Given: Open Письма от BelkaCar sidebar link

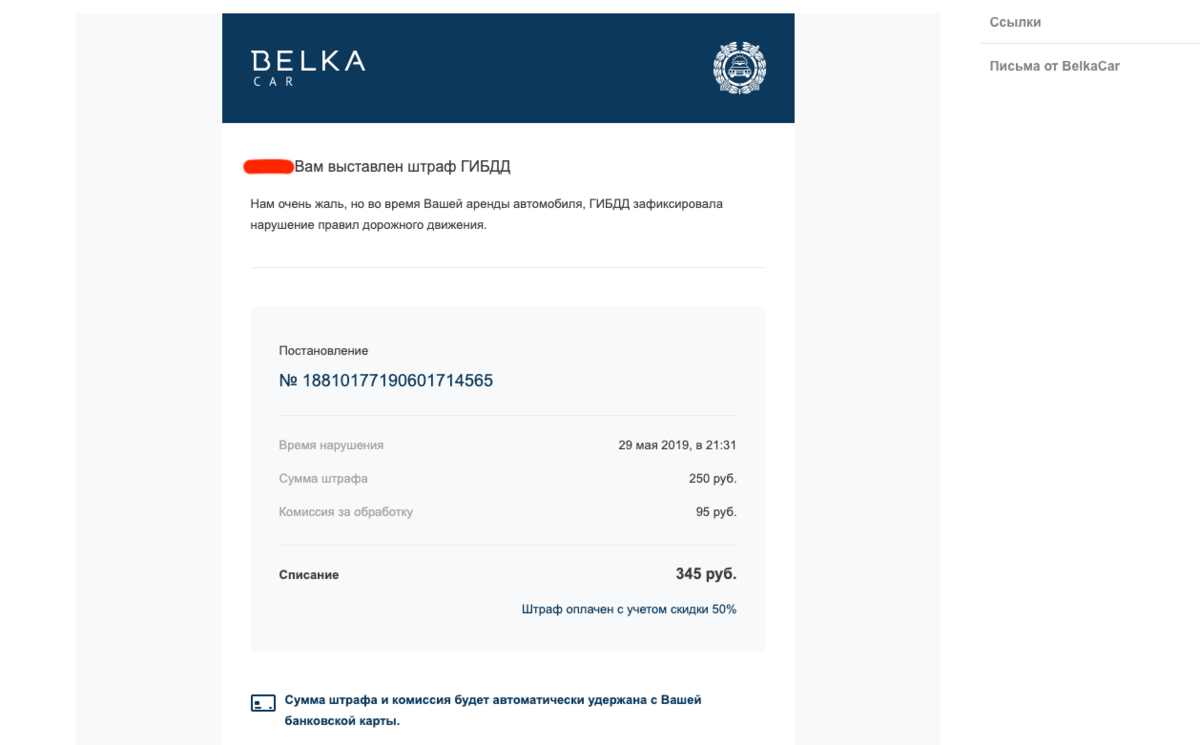Looking at the screenshot, I should pos(1054,66).
